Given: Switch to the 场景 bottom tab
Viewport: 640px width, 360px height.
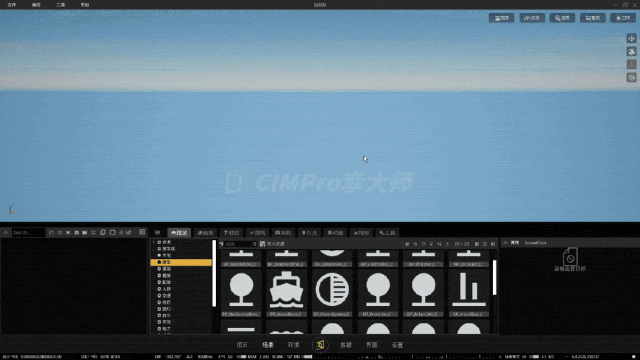Looking at the screenshot, I should [268, 345].
